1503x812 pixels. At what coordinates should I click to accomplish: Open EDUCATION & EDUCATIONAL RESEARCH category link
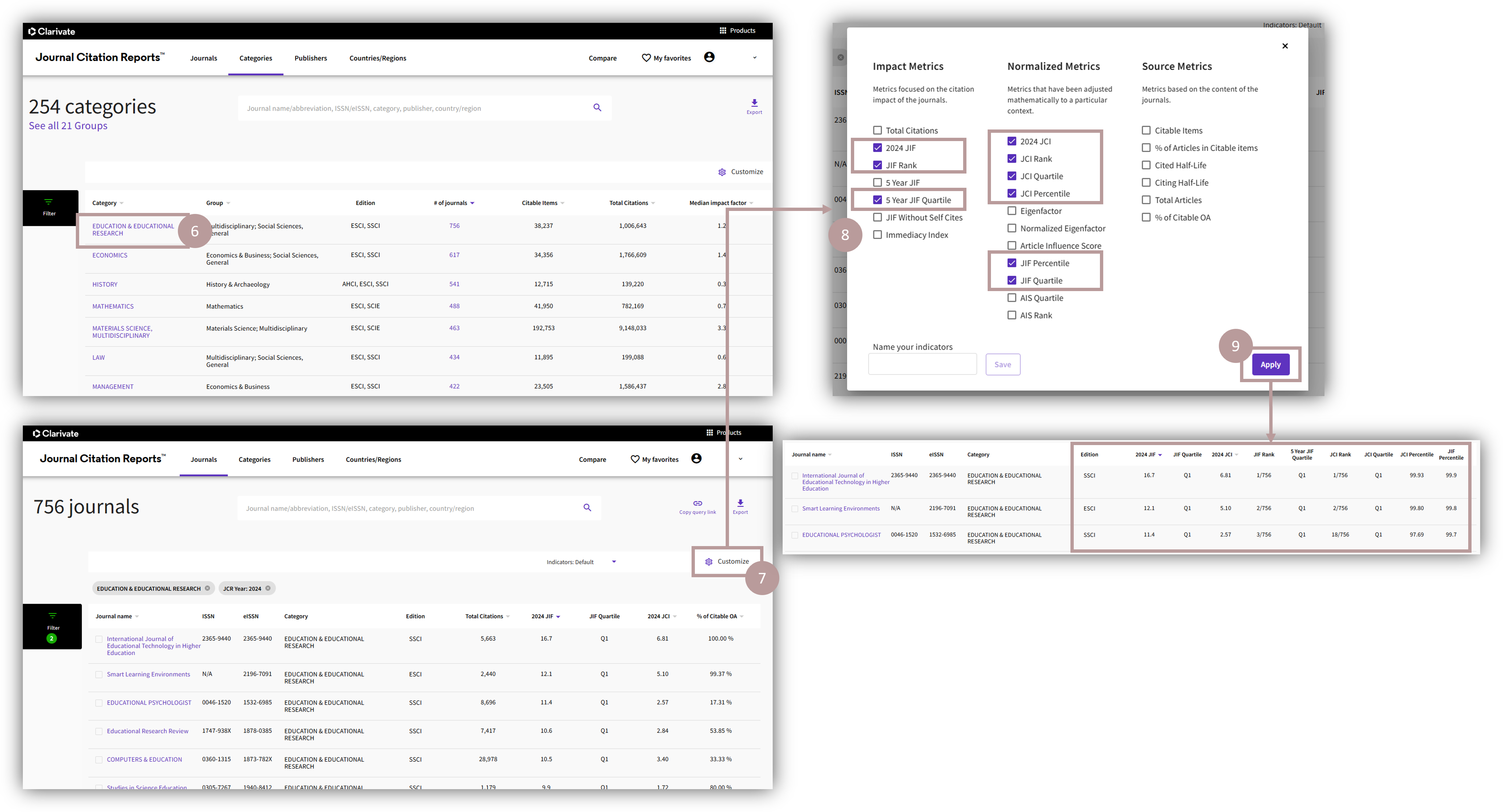click(133, 230)
